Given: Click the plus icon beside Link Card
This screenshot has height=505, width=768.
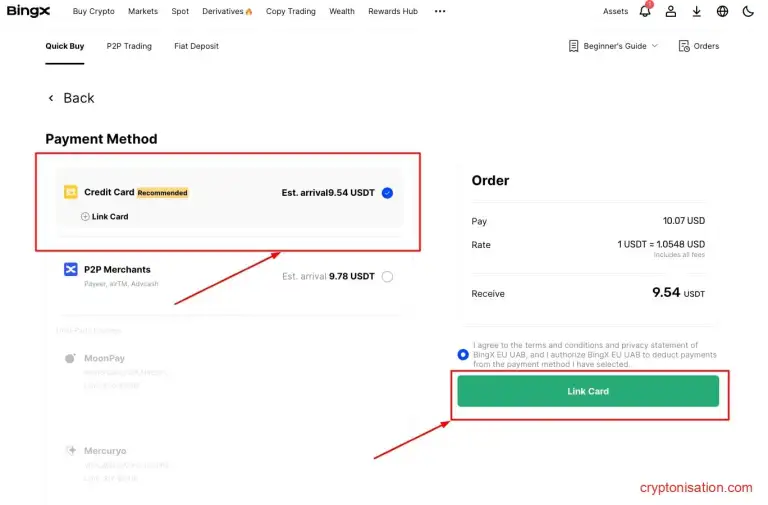Looking at the screenshot, I should tap(85, 217).
